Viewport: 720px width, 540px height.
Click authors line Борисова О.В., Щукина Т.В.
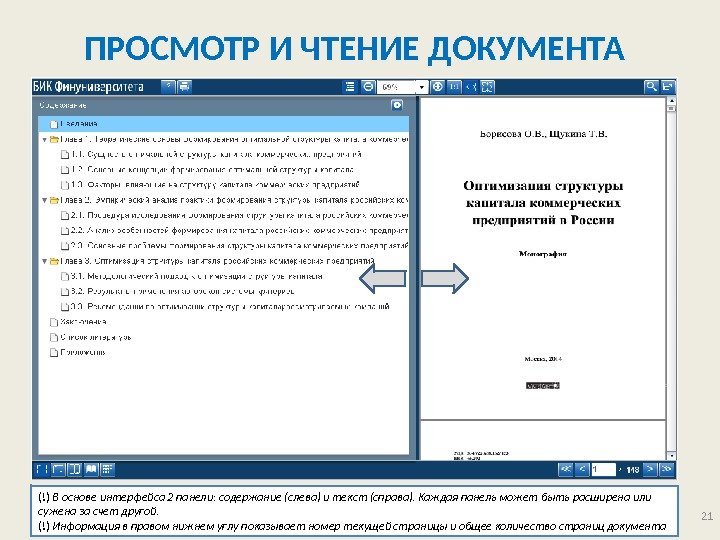point(543,134)
